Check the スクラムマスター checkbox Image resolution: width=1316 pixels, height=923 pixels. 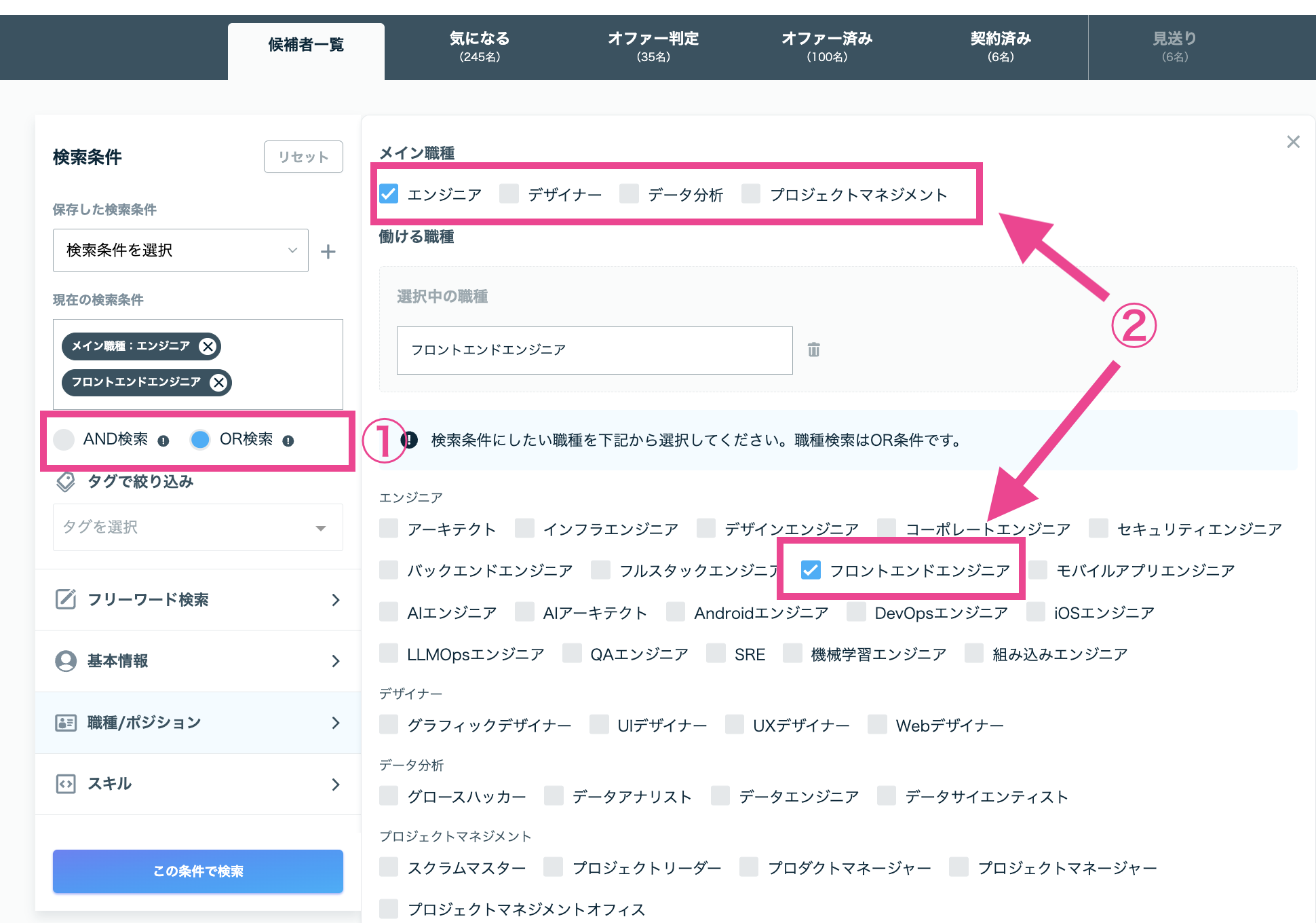[x=389, y=867]
